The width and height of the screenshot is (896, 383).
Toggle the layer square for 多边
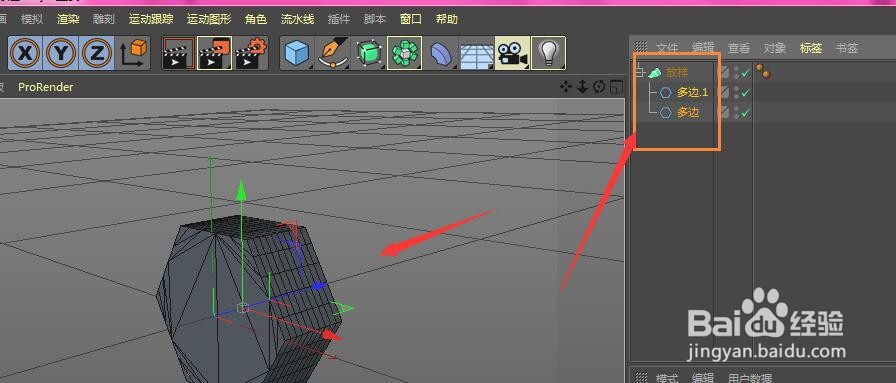tap(724, 112)
